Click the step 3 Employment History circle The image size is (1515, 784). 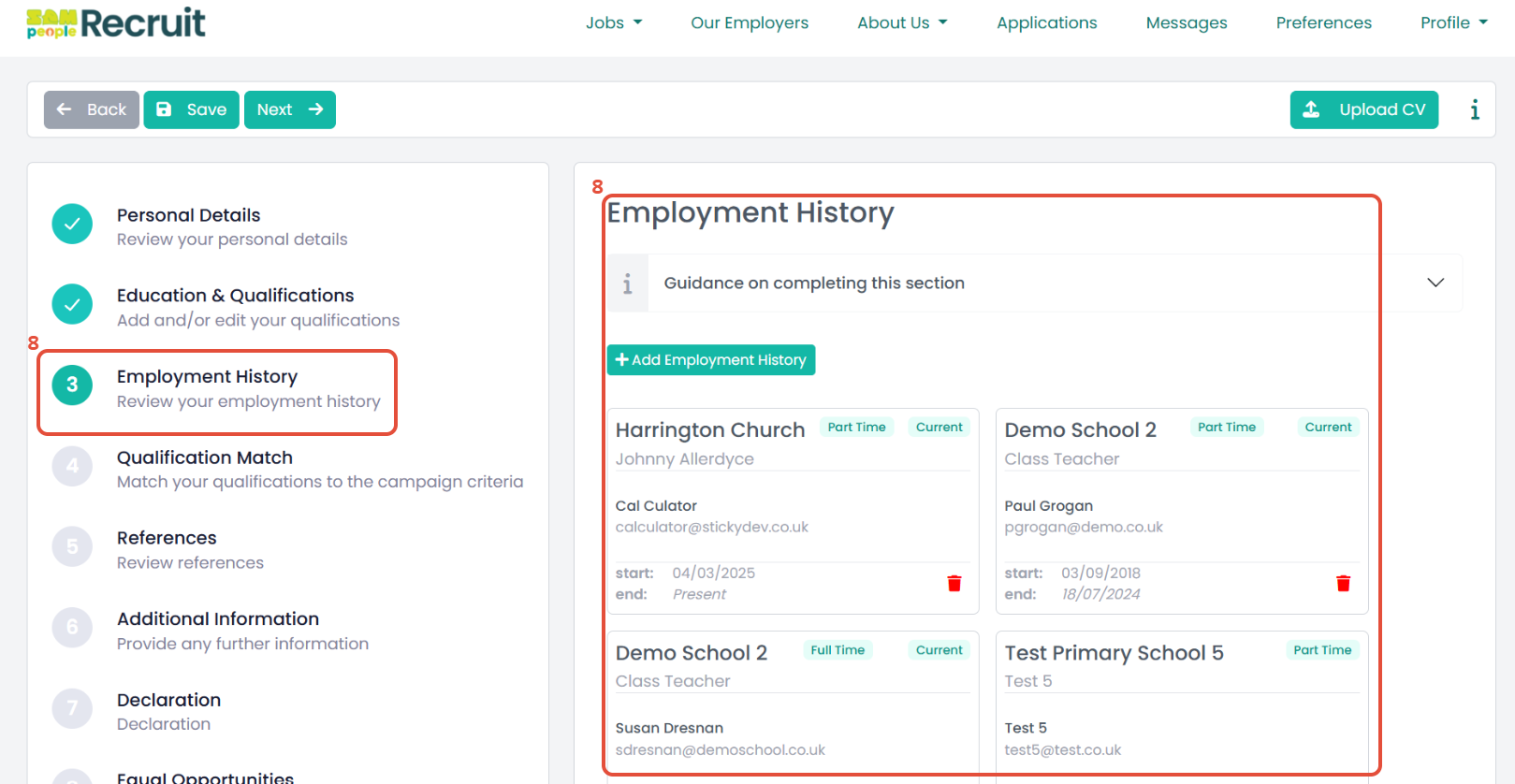coord(72,385)
